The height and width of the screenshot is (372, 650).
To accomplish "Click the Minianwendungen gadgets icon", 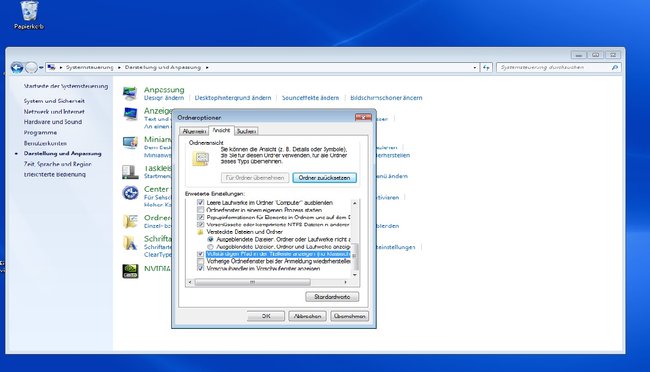I will 130,142.
